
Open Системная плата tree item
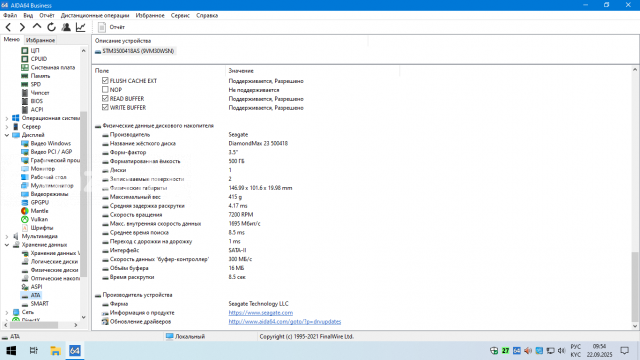(53, 67)
